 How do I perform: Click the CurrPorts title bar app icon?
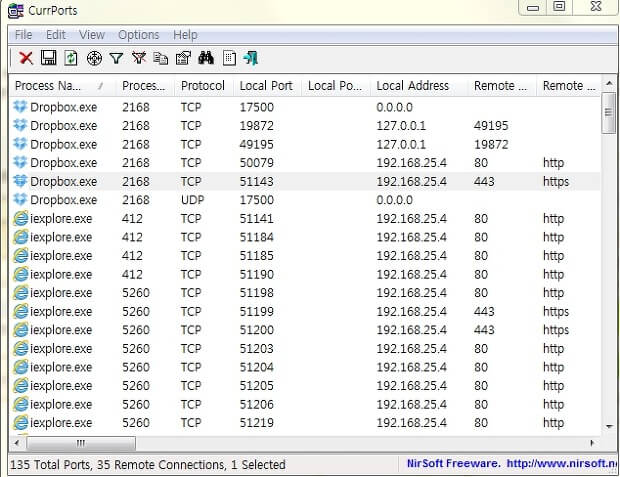coord(16,11)
